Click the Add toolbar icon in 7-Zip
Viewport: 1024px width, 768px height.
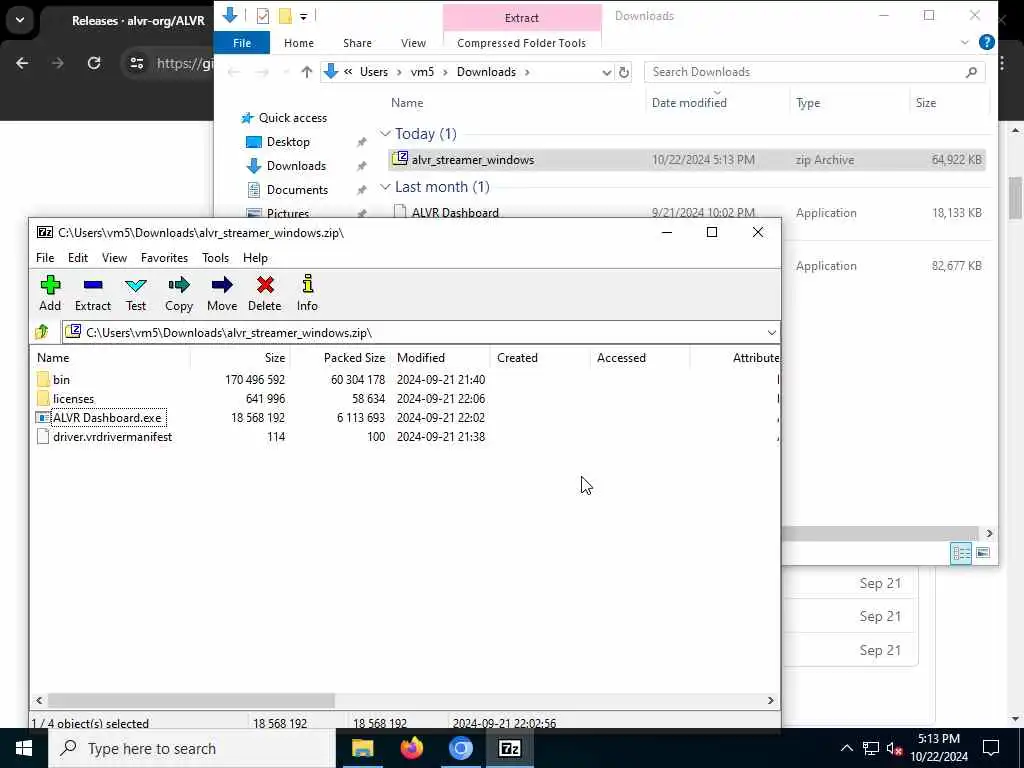[x=50, y=293]
